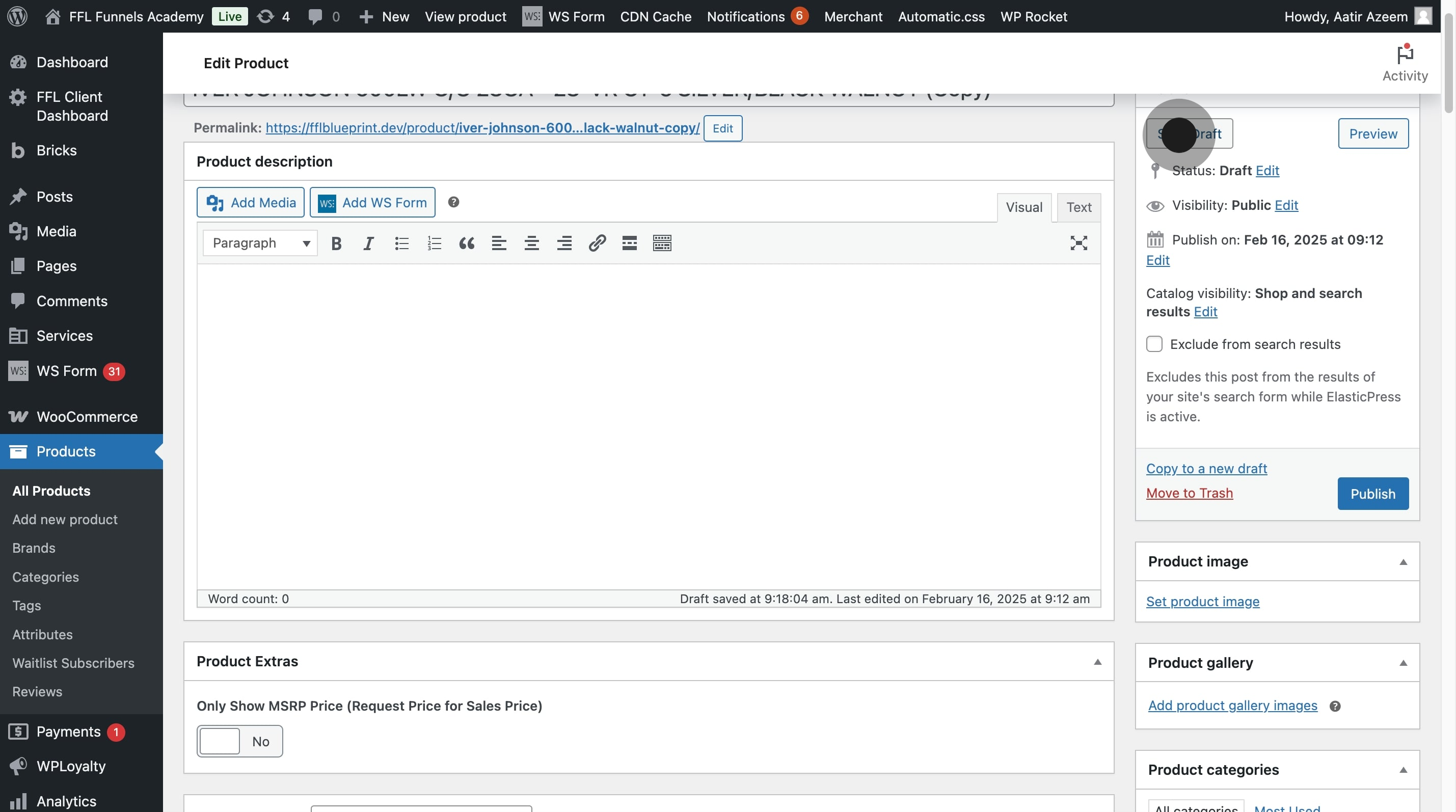Click the toolbar toggle keyboard icon

662,243
